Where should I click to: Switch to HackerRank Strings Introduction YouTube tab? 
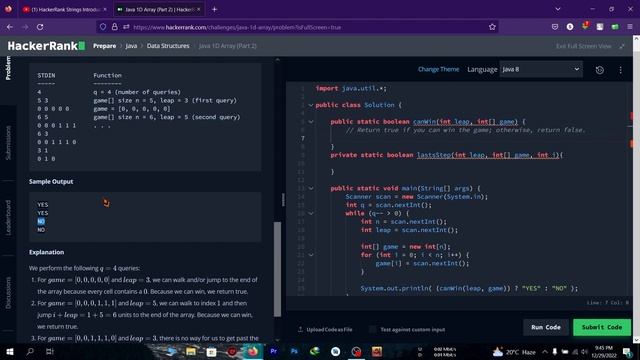(62, 9)
